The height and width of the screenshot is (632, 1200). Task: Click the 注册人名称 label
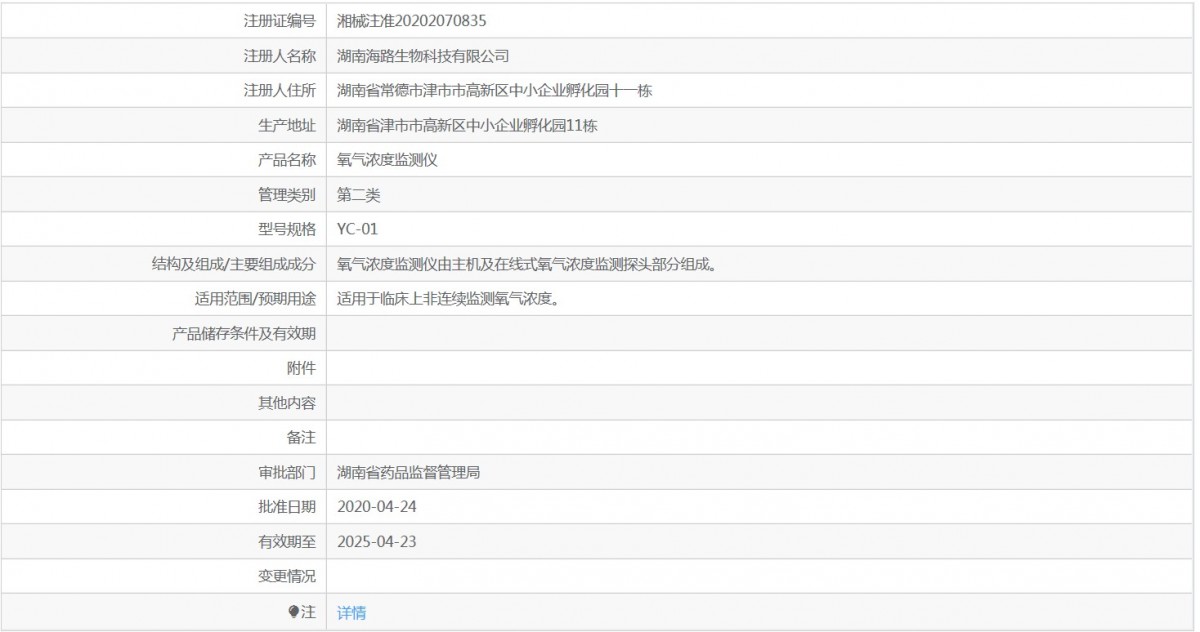pyautogui.click(x=279, y=56)
